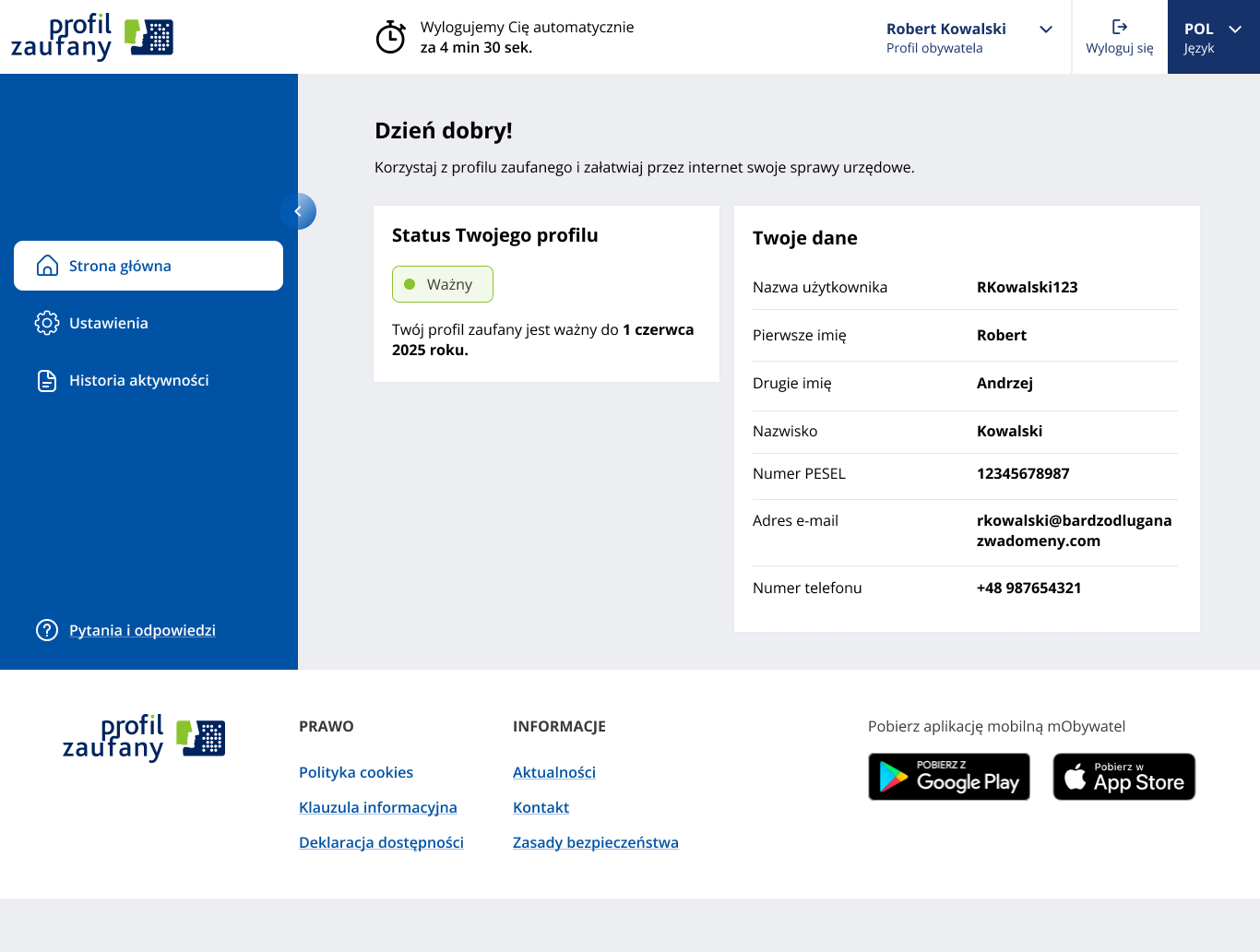Click the Google Play download badge
1260x952 pixels.
tap(948, 777)
